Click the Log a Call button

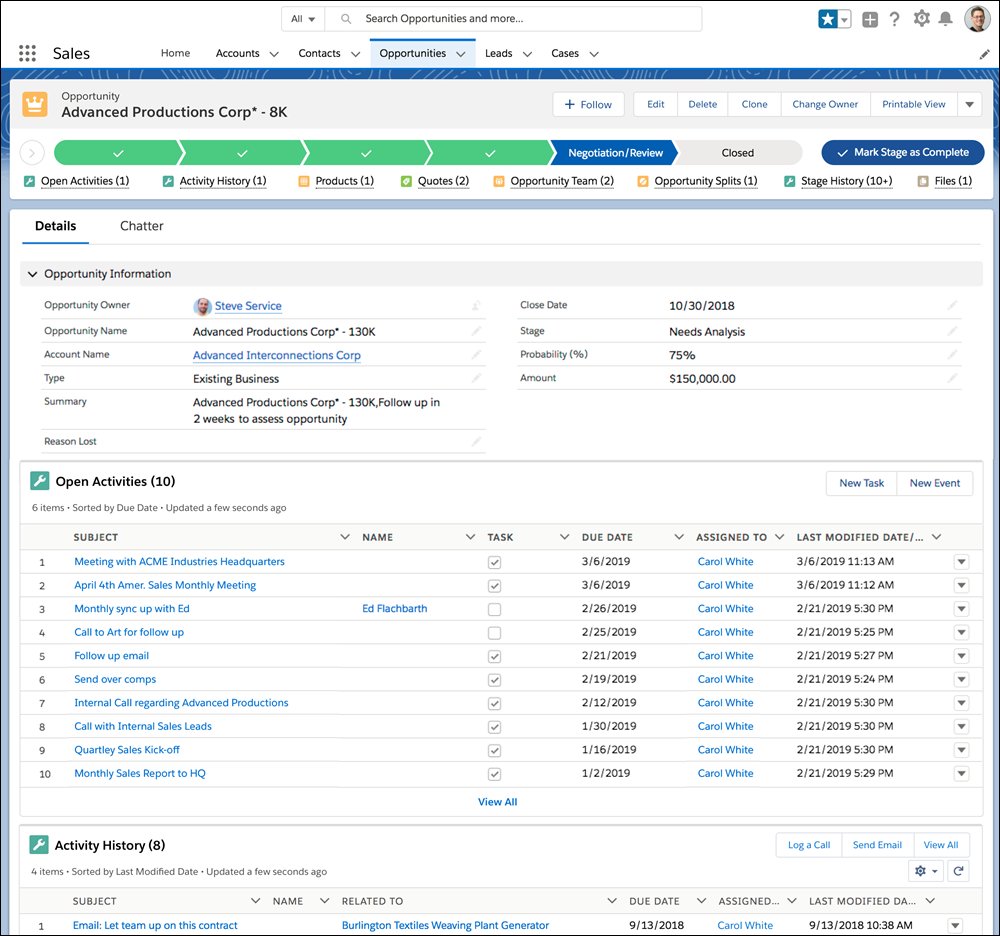809,845
